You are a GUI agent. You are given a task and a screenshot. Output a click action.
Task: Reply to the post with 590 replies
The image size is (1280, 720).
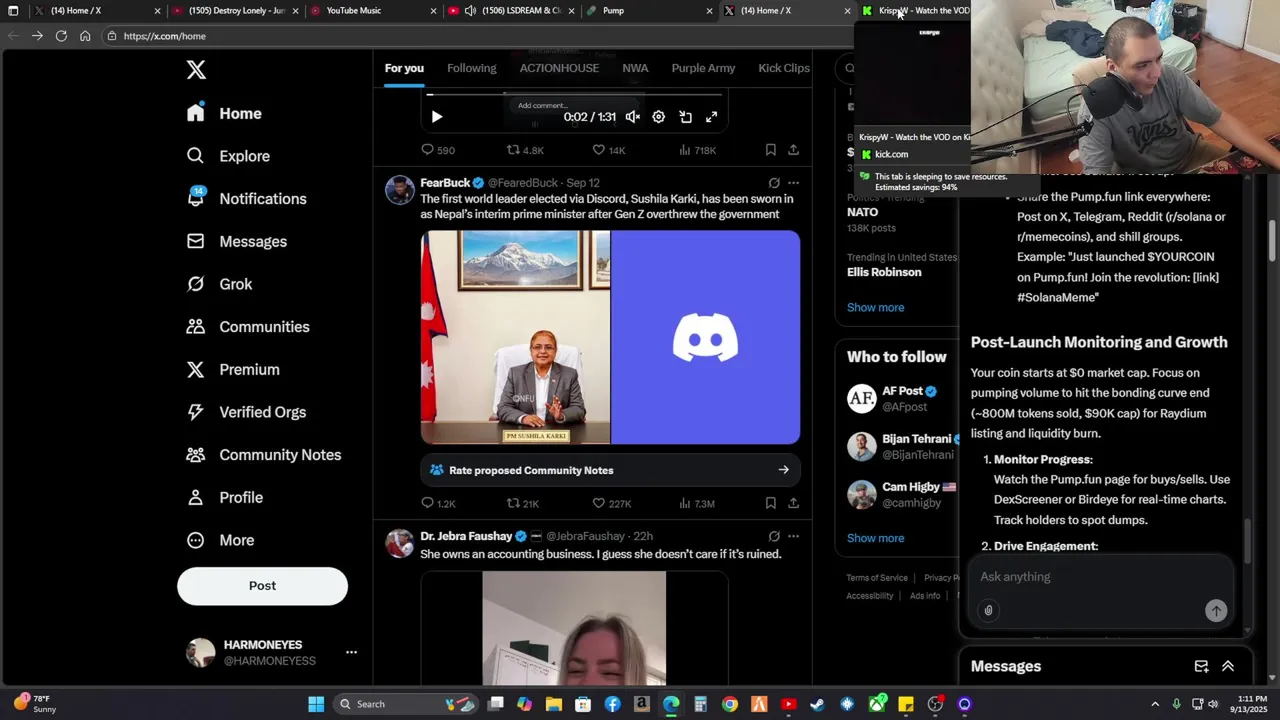tap(438, 150)
